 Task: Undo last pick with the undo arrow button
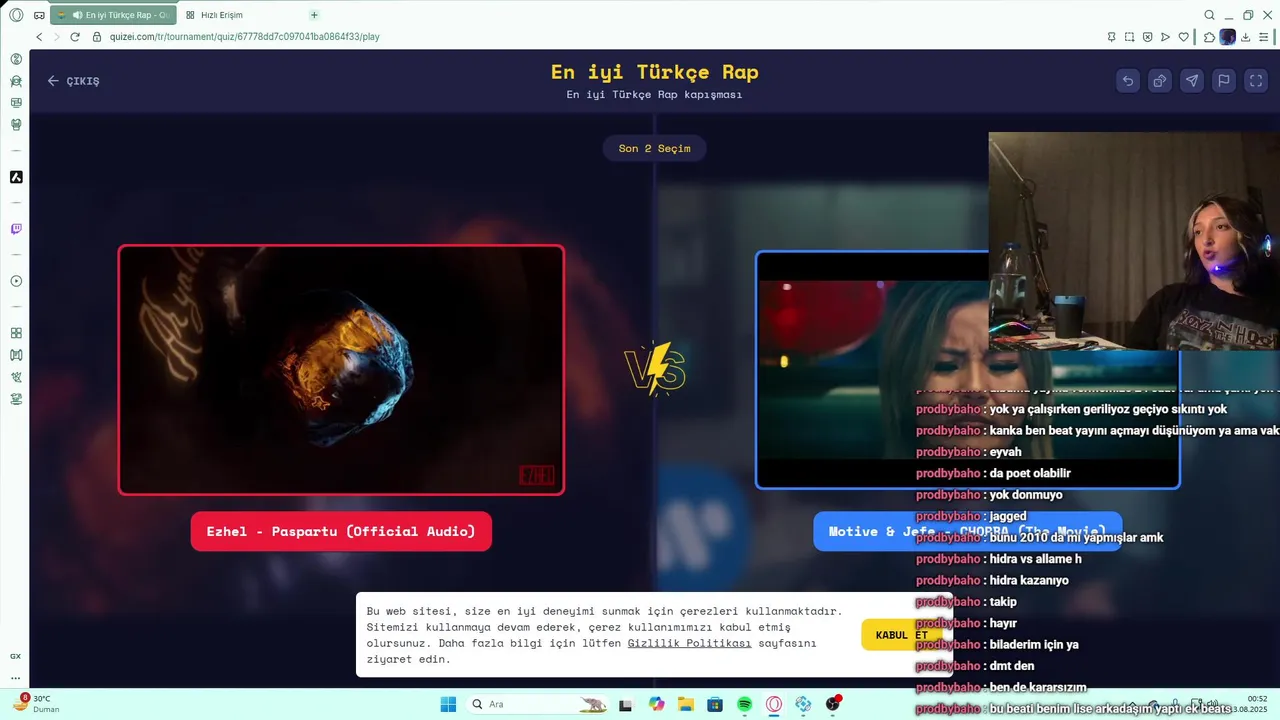pyautogui.click(x=1128, y=81)
